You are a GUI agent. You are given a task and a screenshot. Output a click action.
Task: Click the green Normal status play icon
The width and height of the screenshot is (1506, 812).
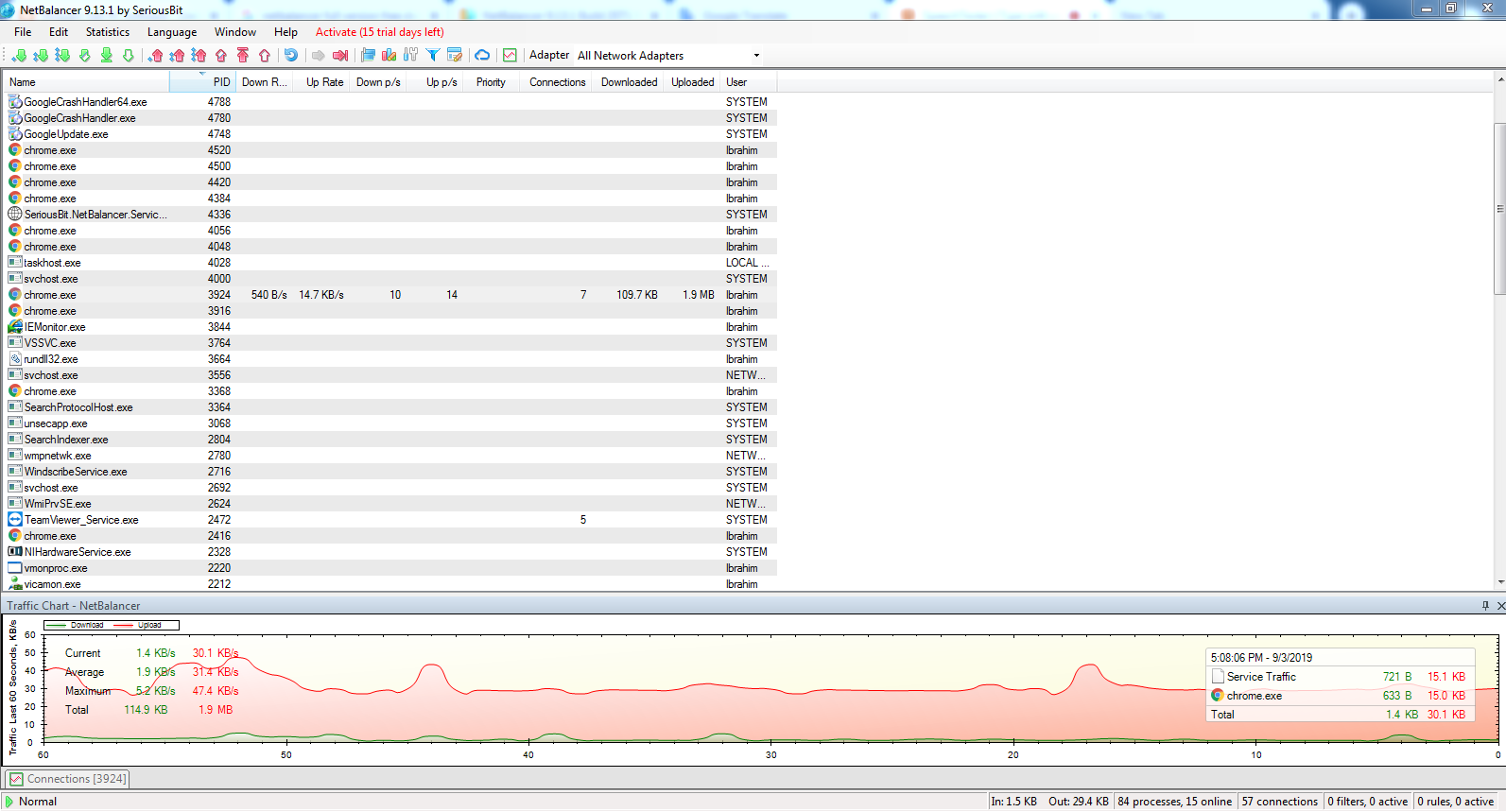[9, 802]
